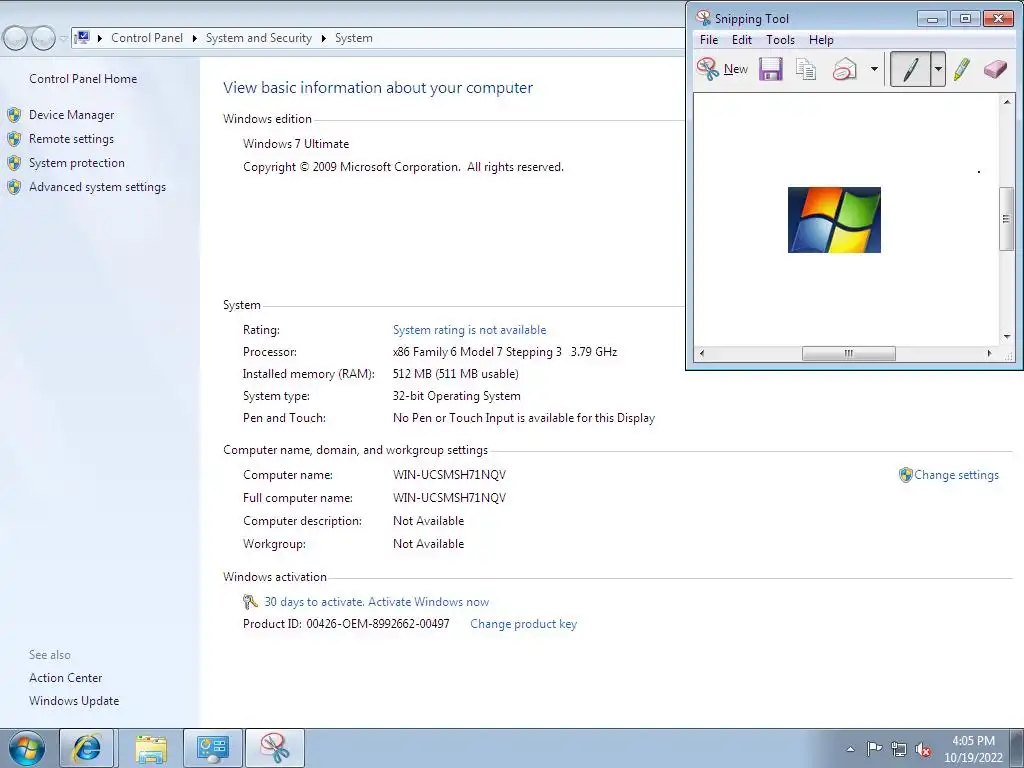Screen dimensions: 1024x768
Task: Click Control Panel in address breadcrumb
Action: [x=147, y=38]
